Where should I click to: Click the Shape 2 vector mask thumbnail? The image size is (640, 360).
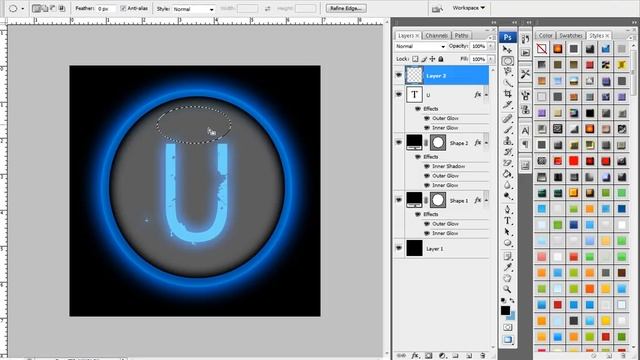coord(438,143)
